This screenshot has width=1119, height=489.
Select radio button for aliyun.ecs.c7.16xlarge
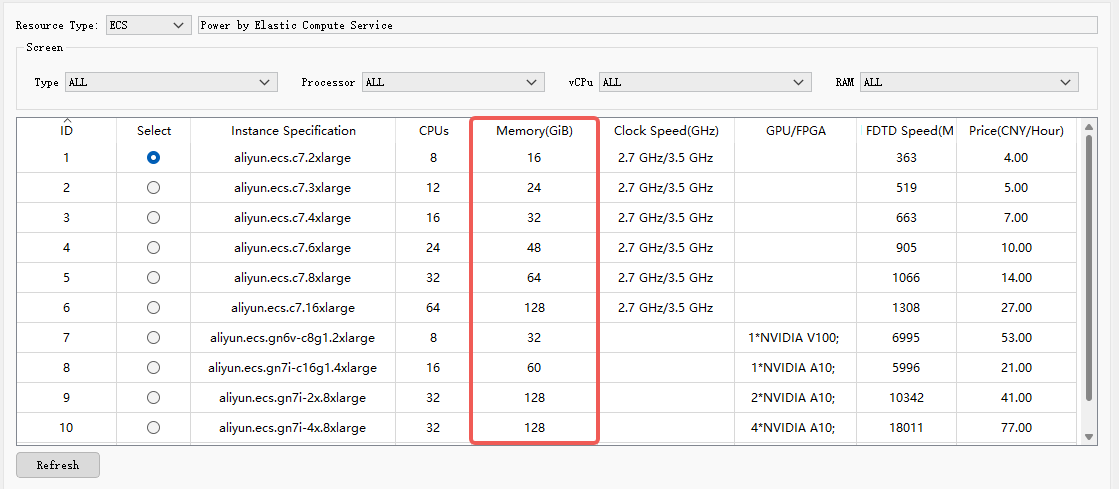[153, 308]
